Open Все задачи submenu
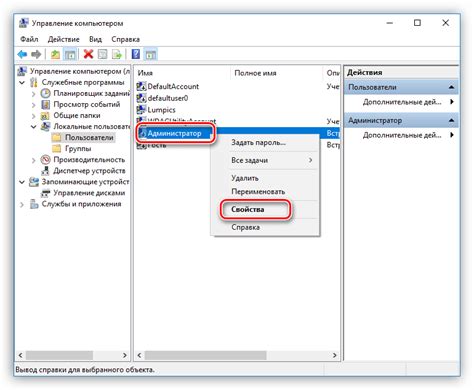 coord(265,160)
